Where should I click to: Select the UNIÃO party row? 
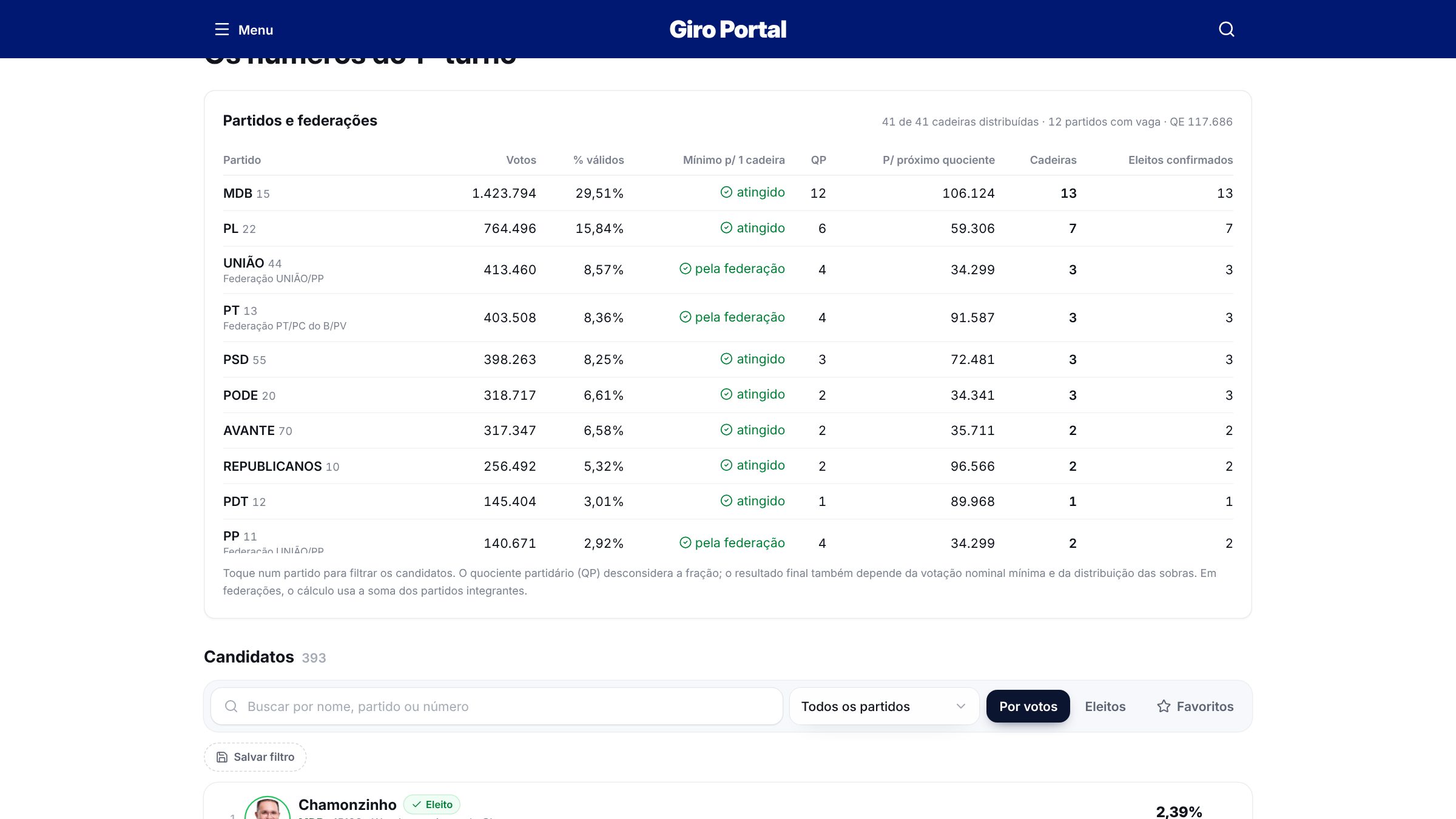(727, 270)
